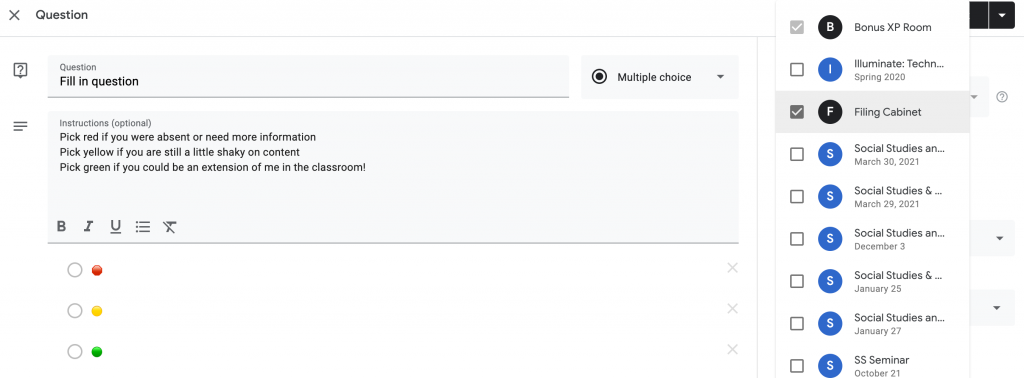The height and width of the screenshot is (378, 1024).
Task: Open the Multiple choice question type dropdown
Action: (x=660, y=77)
